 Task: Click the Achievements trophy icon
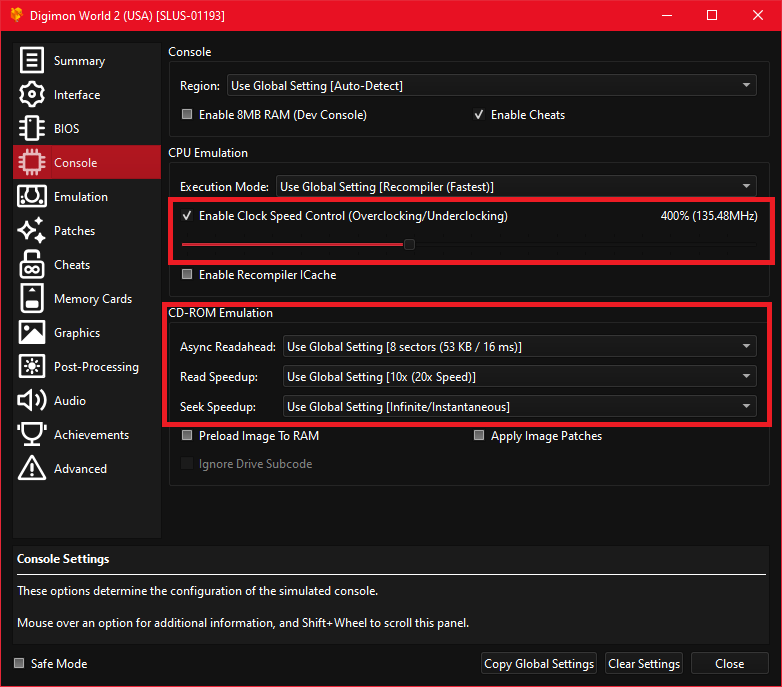click(x=32, y=434)
